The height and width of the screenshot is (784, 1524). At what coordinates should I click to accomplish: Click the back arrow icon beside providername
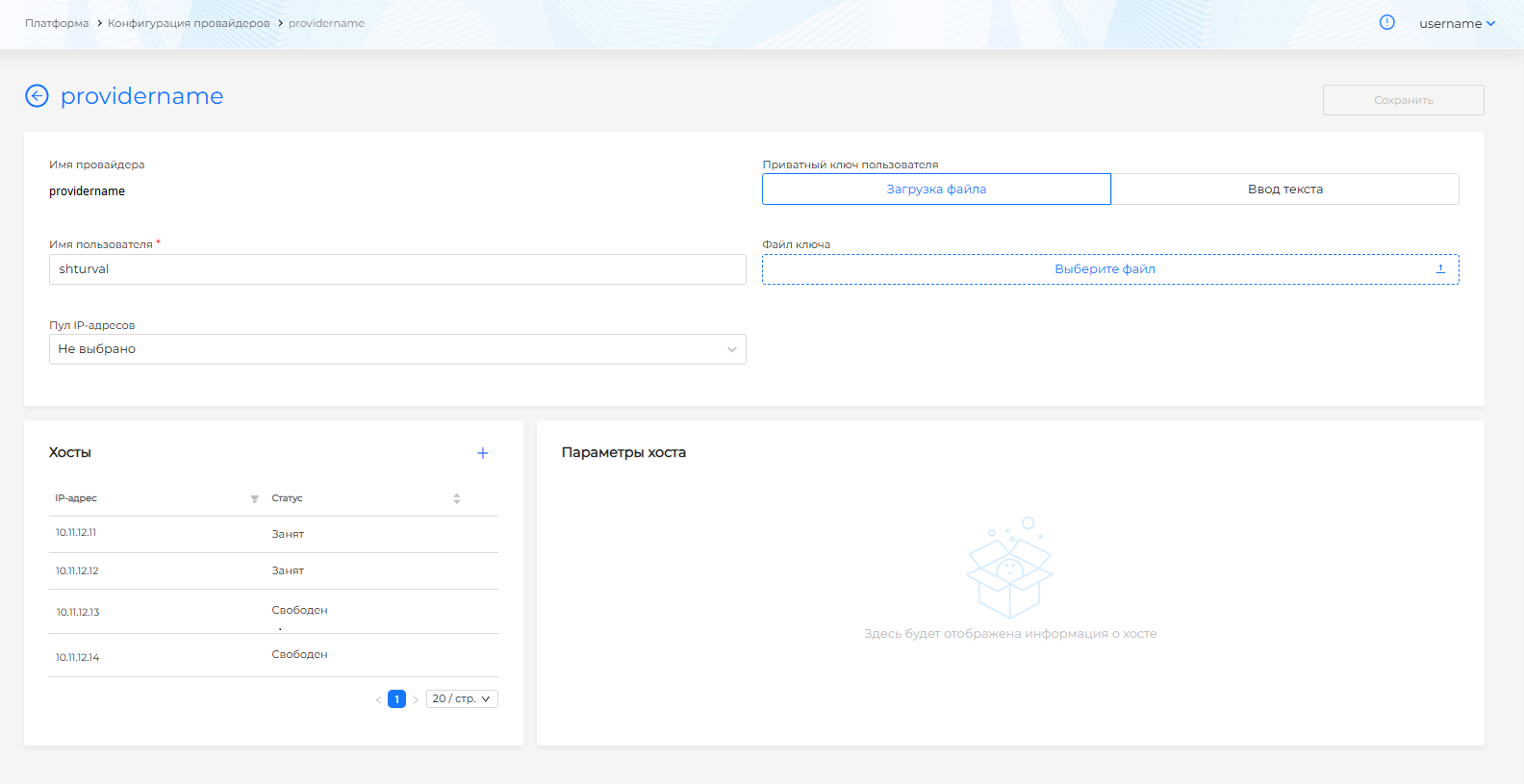tap(37, 95)
